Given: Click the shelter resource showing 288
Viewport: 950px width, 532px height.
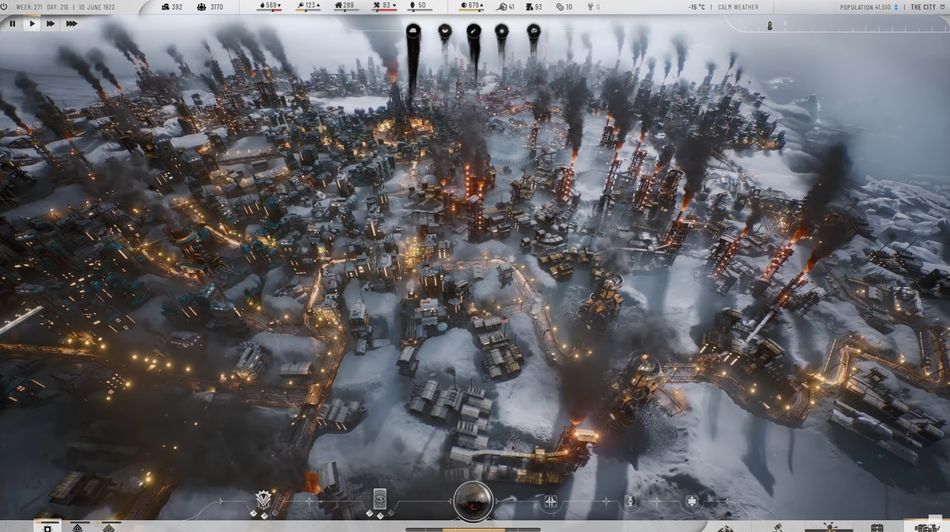Looking at the screenshot, I should tap(342, 7).
